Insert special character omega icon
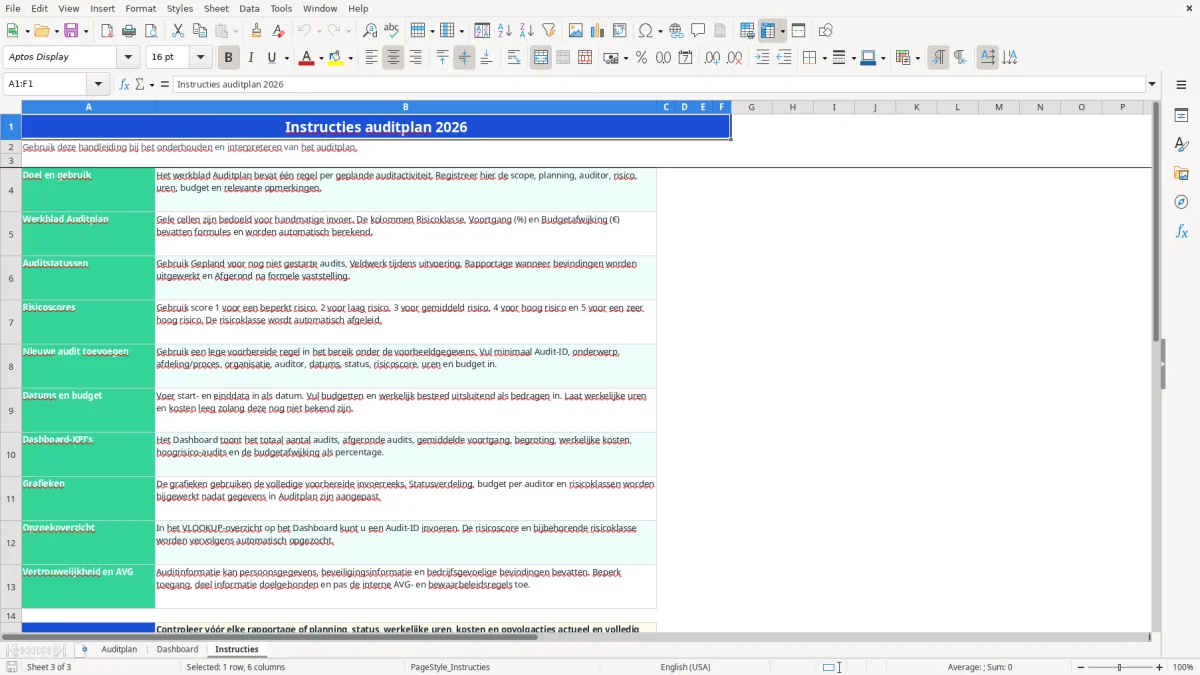The width and height of the screenshot is (1200, 675). [645, 31]
